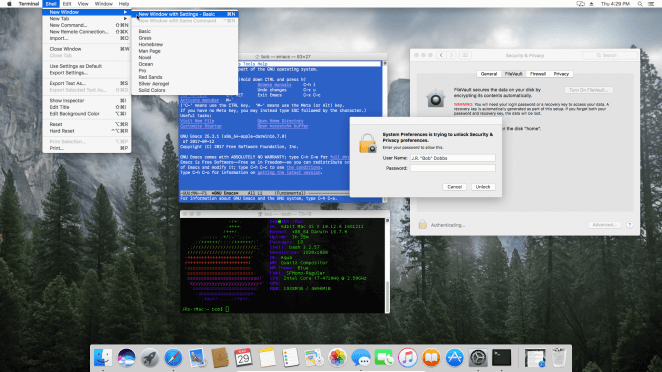Open System Preferences gear in dock

478,358
